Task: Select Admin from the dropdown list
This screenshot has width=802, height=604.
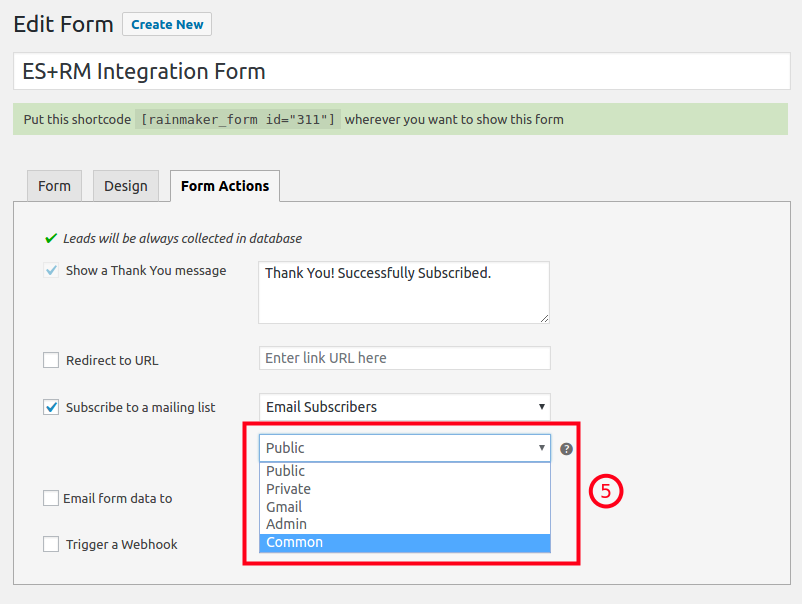Action: 405,524
